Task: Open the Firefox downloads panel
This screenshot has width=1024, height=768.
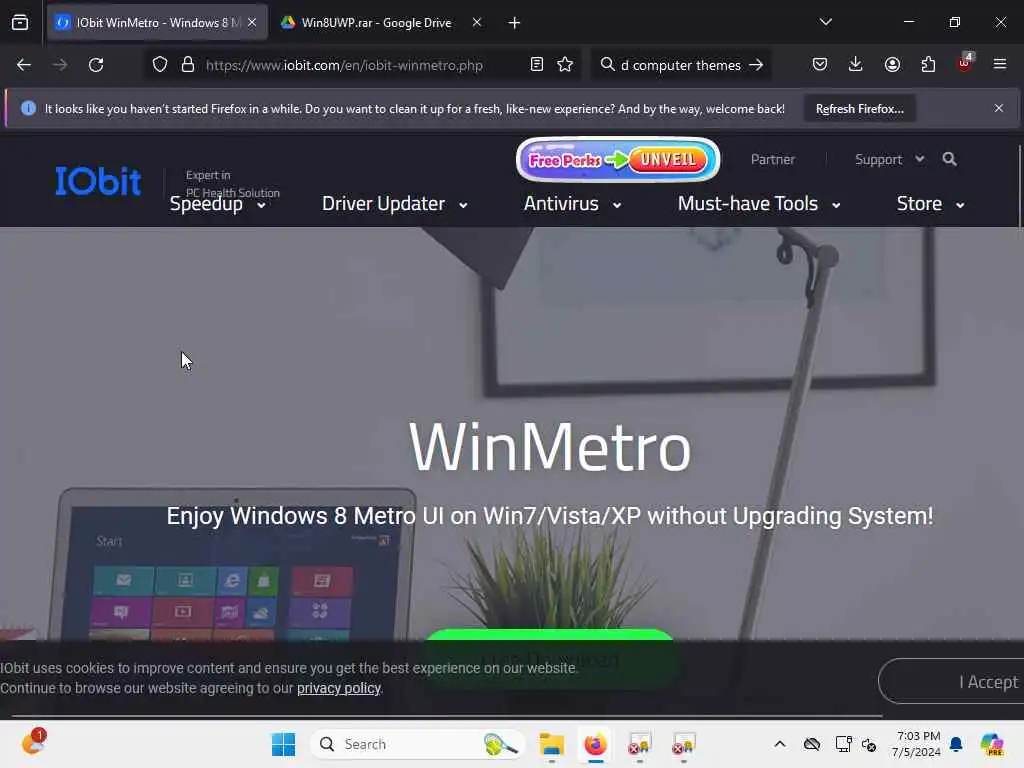Action: point(856,64)
